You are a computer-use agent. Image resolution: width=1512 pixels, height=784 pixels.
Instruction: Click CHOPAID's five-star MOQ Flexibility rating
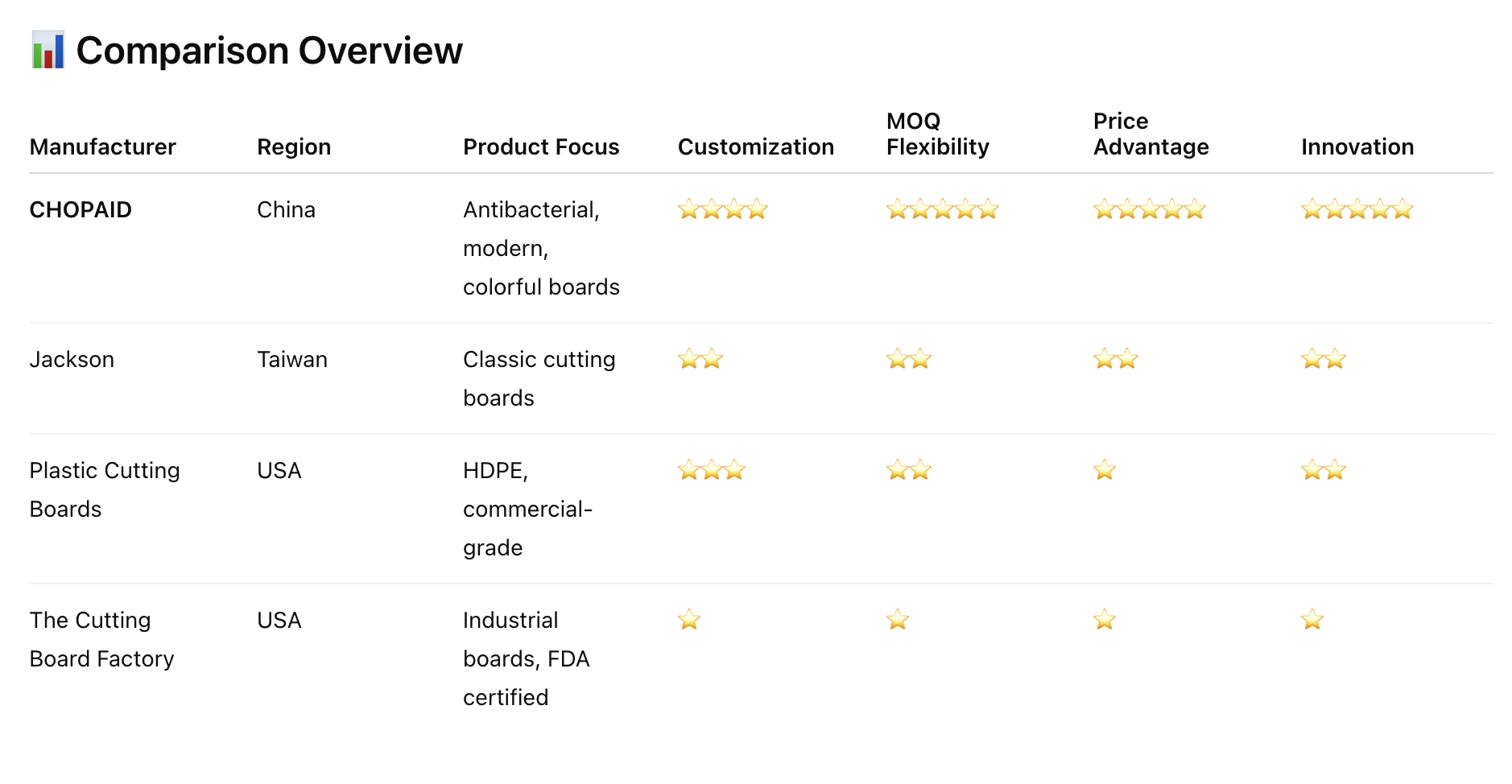(943, 209)
